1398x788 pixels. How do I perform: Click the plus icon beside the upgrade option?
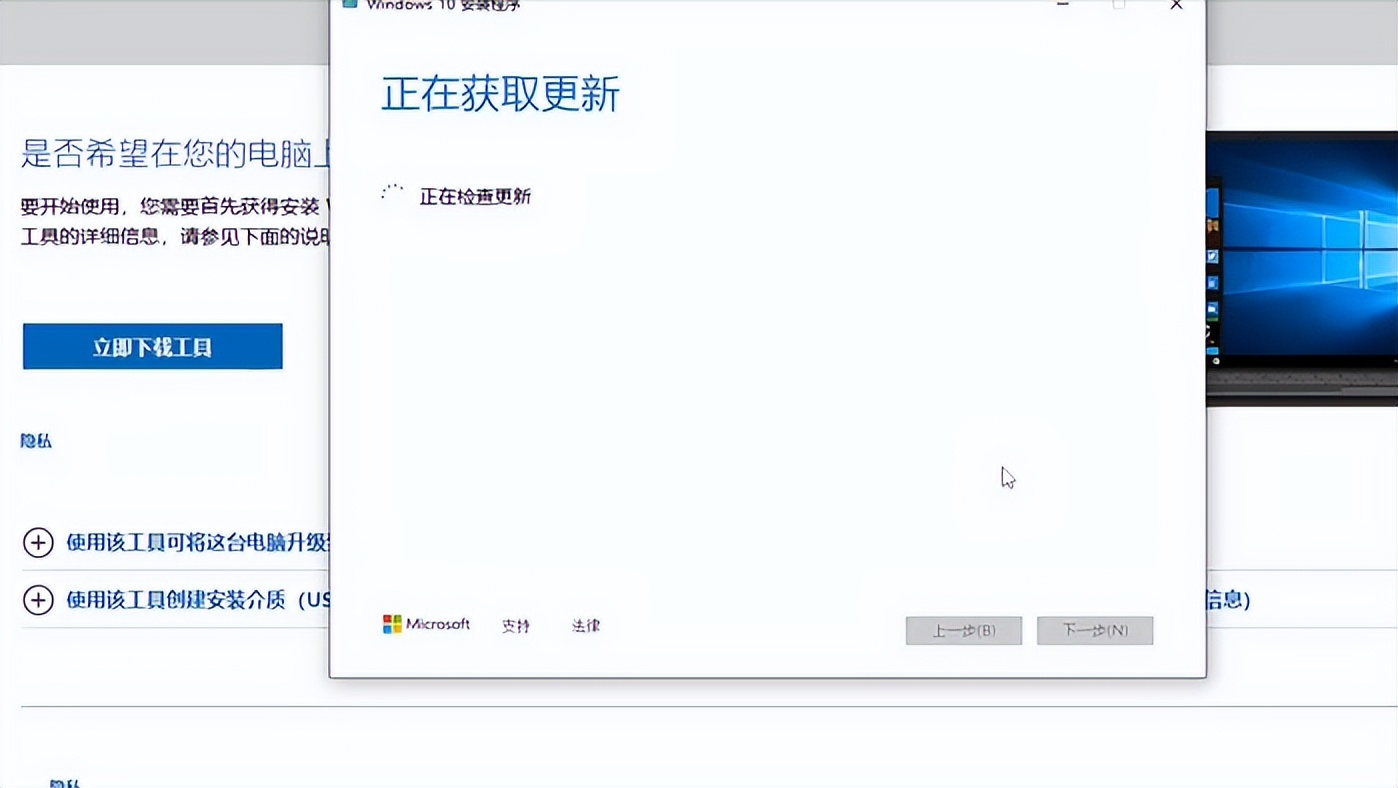(x=38, y=543)
